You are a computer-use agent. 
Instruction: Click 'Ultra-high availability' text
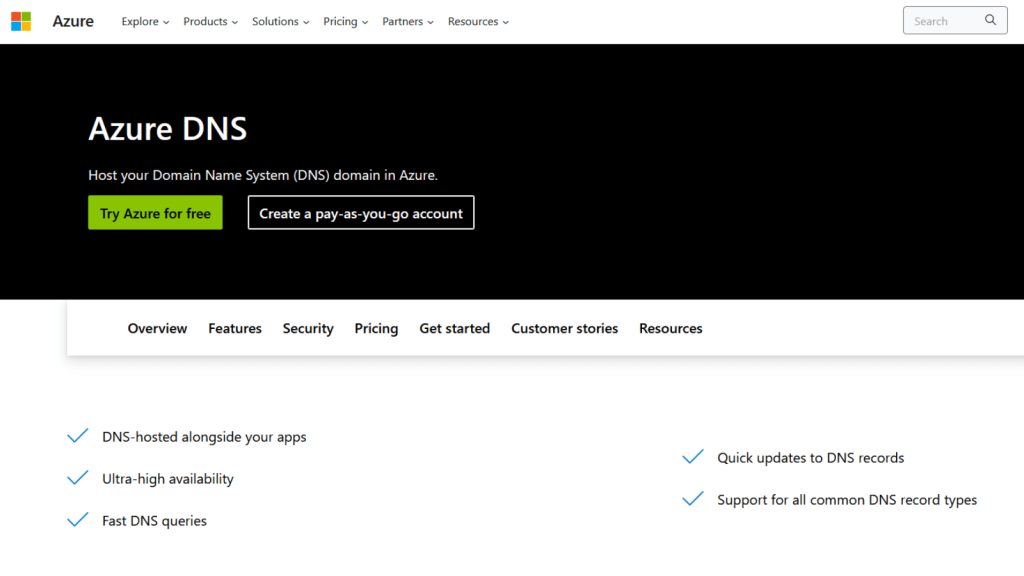pos(168,479)
